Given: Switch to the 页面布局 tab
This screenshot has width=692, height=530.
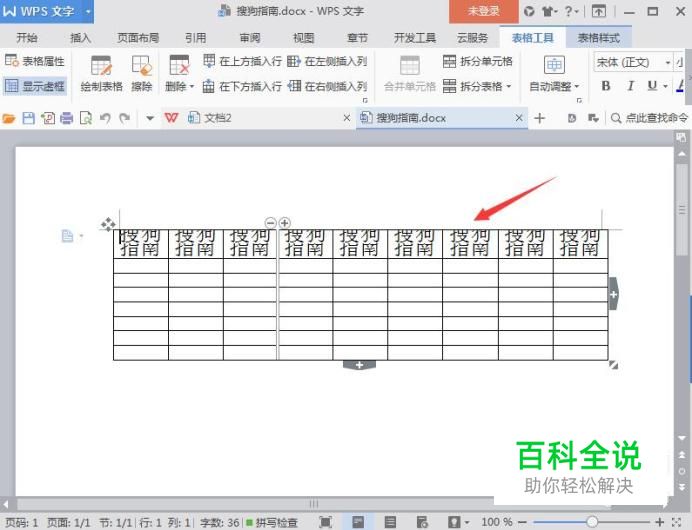Looking at the screenshot, I should (x=138, y=38).
